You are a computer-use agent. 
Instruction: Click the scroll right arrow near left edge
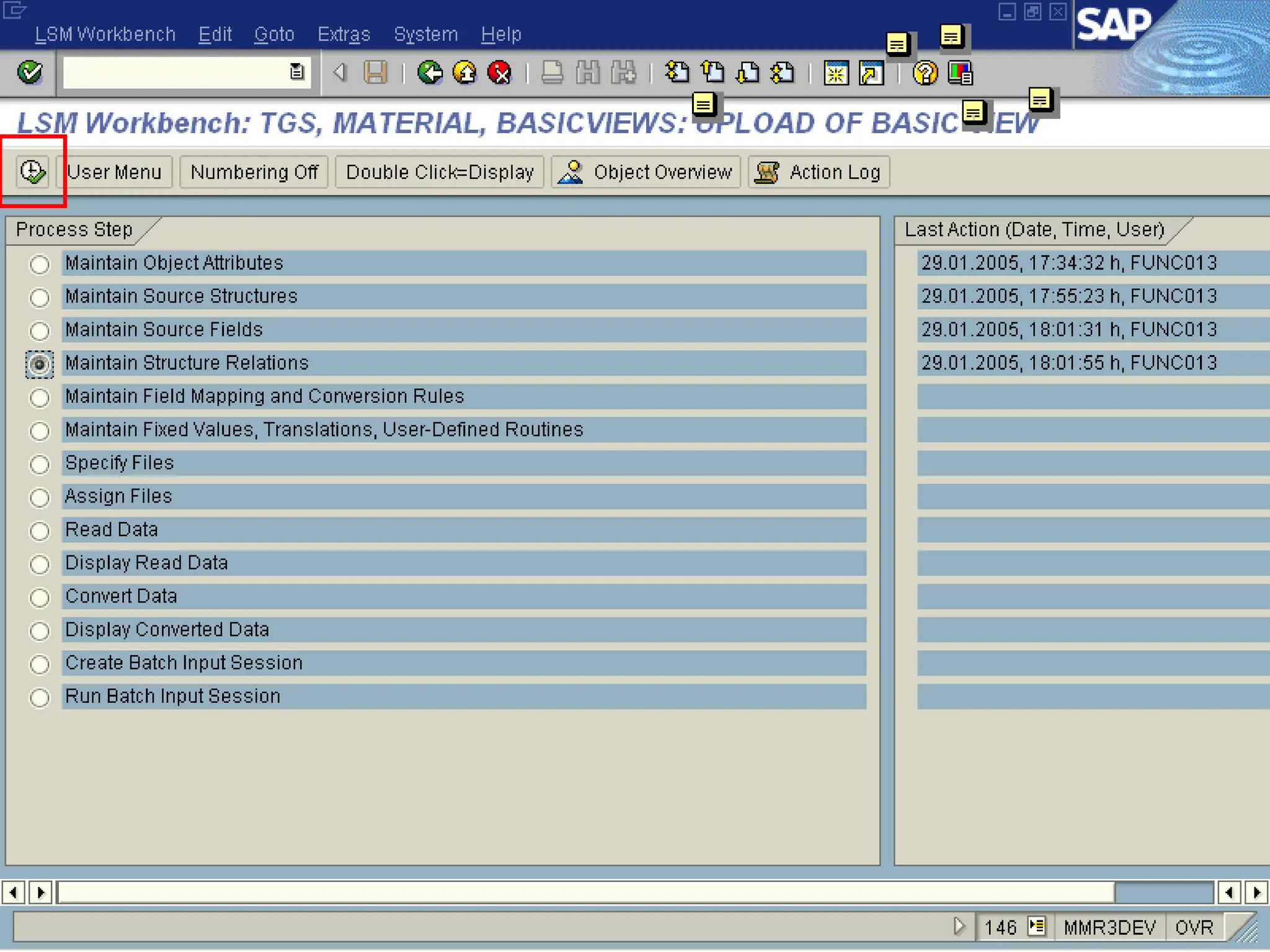point(41,892)
